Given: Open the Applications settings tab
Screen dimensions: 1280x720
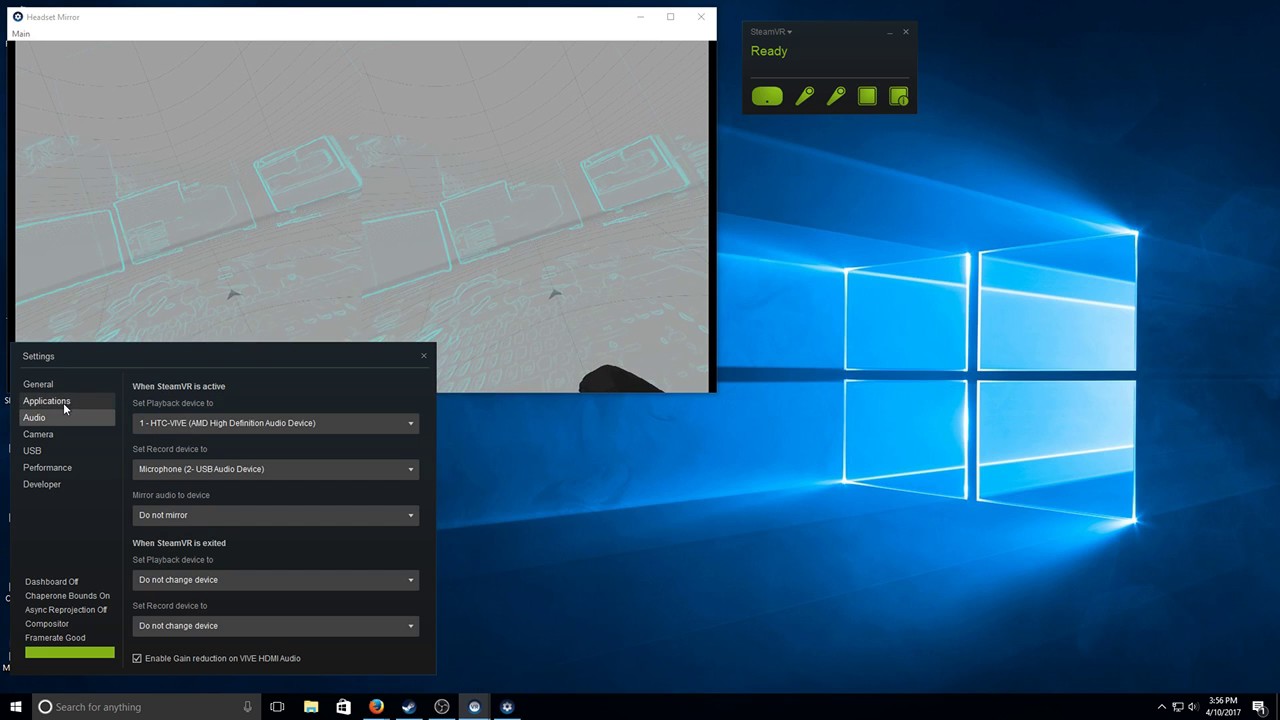Looking at the screenshot, I should point(67,401).
